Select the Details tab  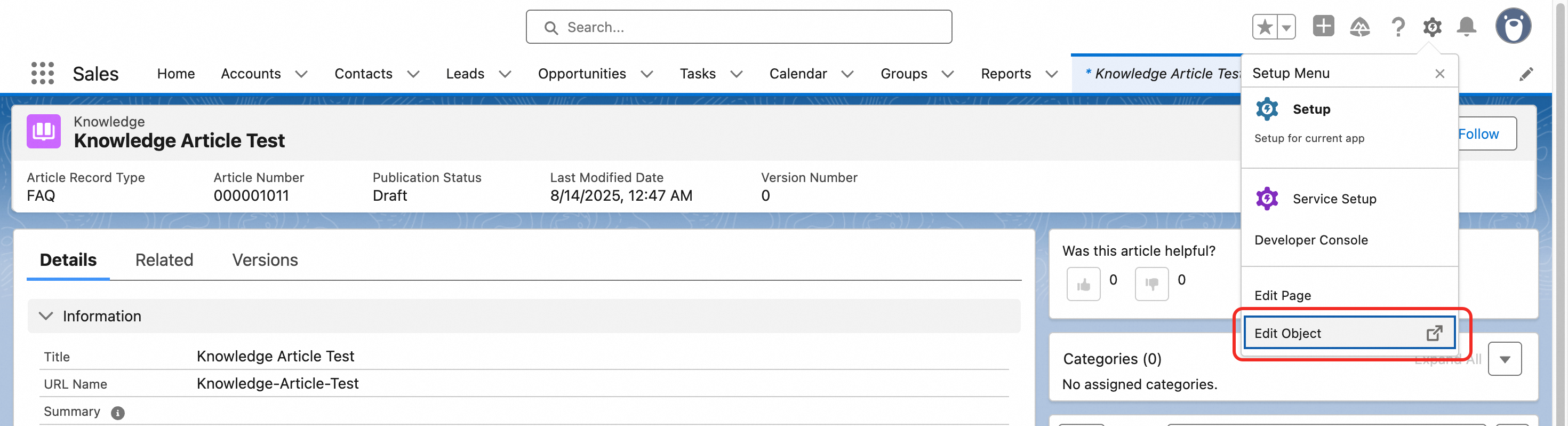[x=68, y=260]
